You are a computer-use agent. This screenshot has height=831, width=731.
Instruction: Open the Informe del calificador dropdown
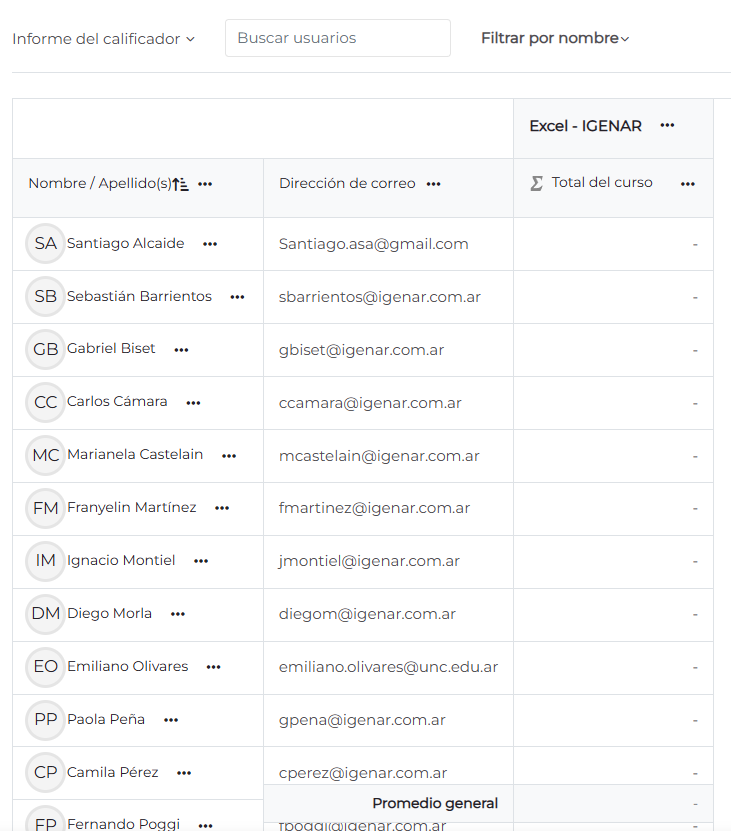(103, 39)
